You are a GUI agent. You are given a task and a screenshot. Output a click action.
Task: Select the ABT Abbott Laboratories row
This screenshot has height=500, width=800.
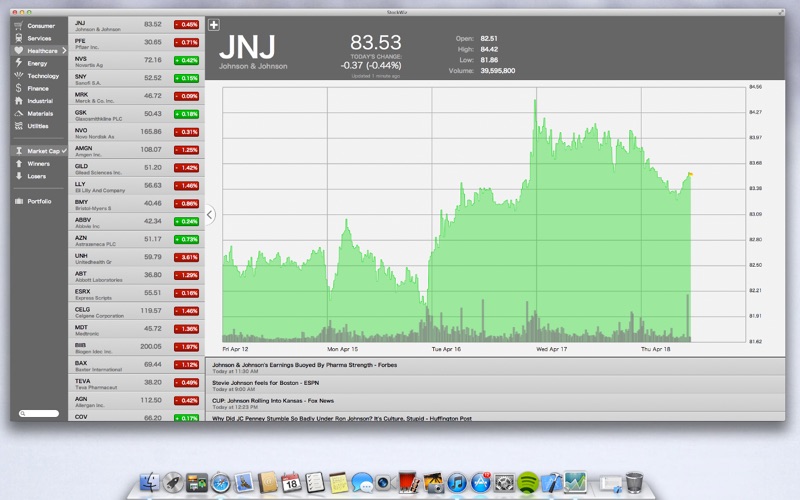pyautogui.click(x=136, y=275)
